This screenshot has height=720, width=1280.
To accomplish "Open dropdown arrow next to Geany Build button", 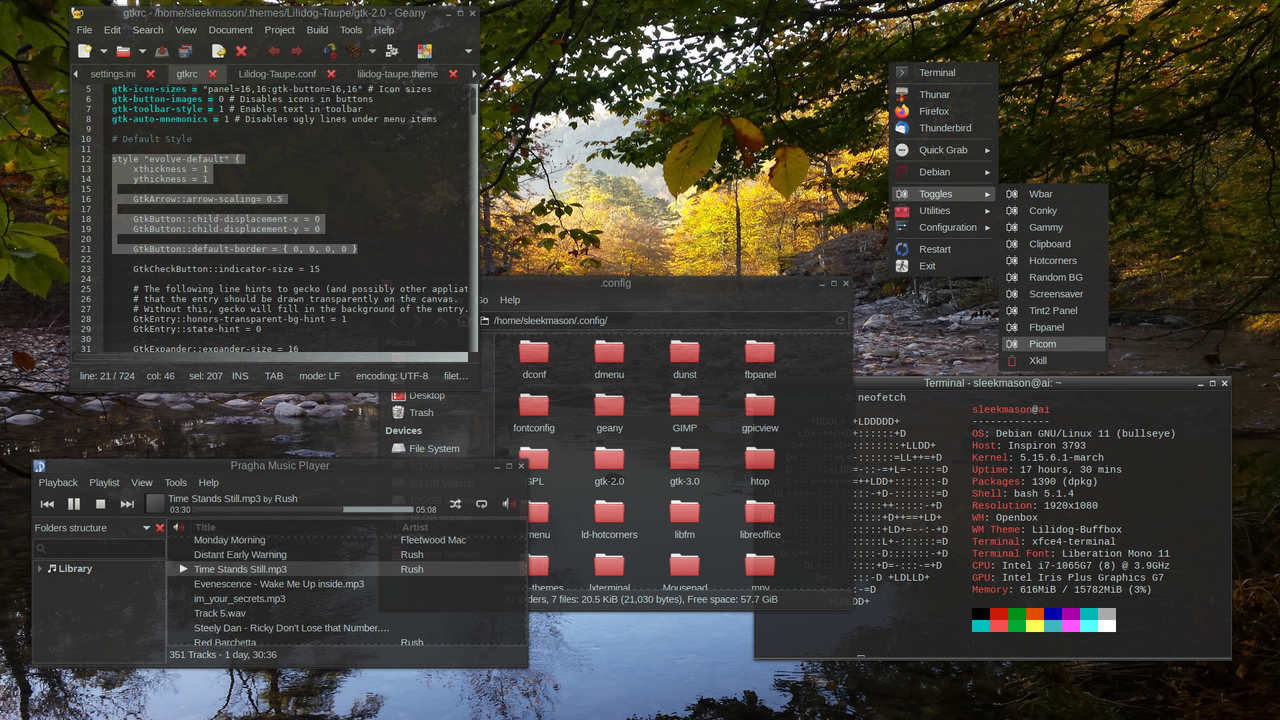I will click(x=372, y=51).
